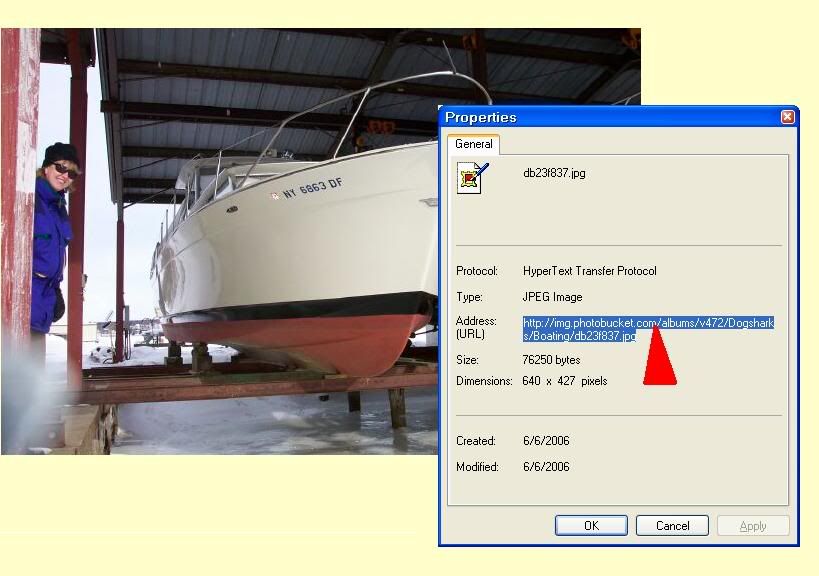Click the Address (URL) label
The width and height of the screenshot is (819, 576).
(476, 327)
